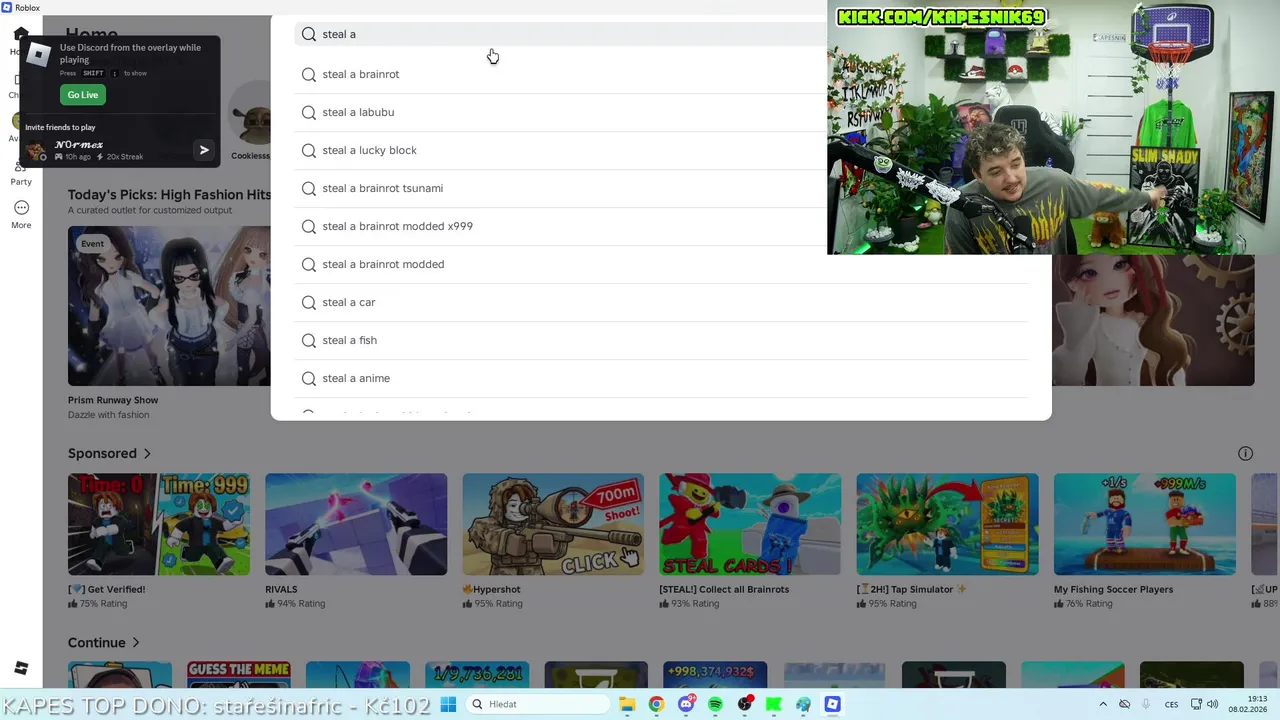Click the network disconnected tray icon
1280x720 pixels.
point(1125,704)
